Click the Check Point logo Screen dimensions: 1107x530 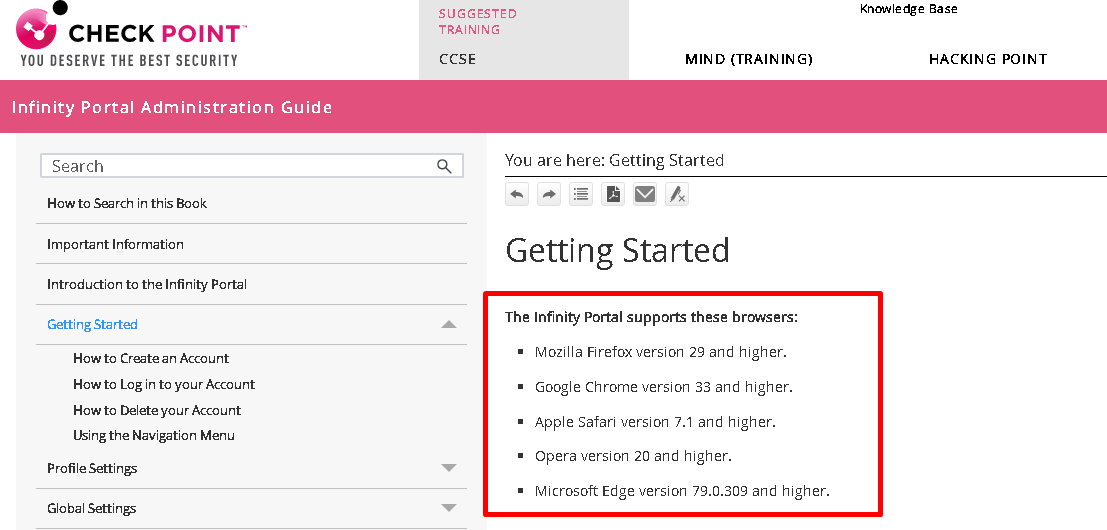[130, 38]
